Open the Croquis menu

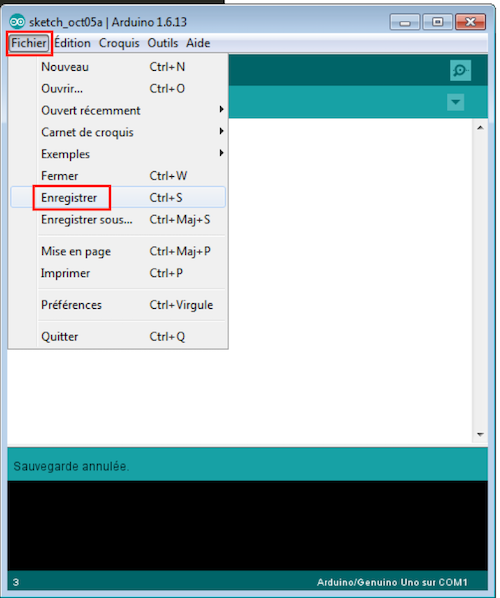[x=119, y=43]
